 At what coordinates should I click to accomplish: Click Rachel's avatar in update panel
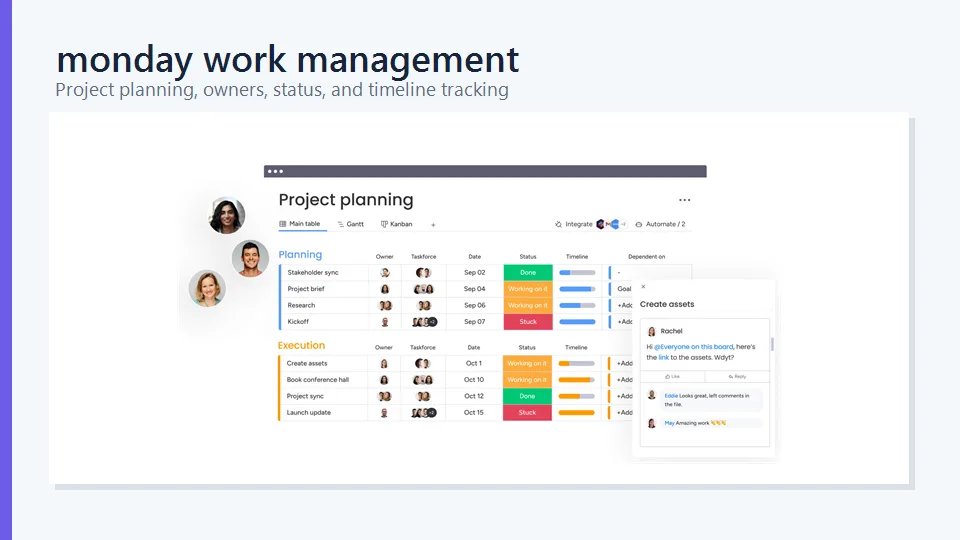[x=651, y=331]
